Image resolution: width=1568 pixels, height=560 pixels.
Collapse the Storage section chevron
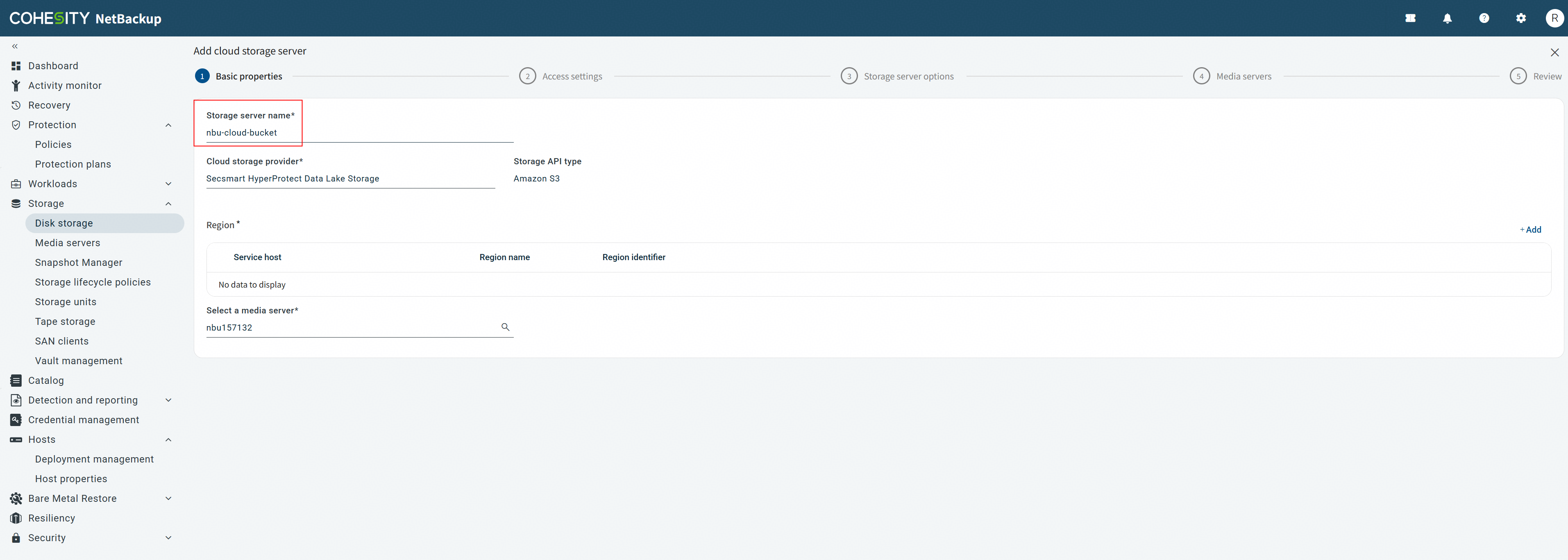coord(169,203)
